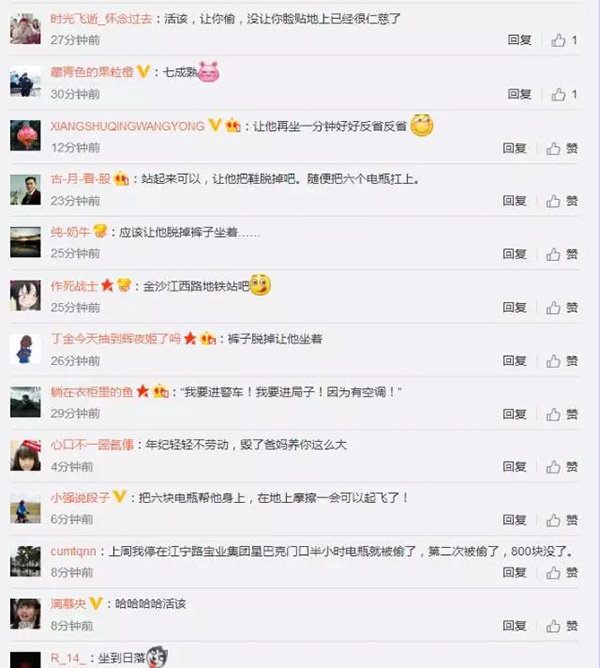This screenshot has width=600, height=668.
Task: Visit 小强说段子's profile from username
Action: pyautogui.click(x=80, y=498)
